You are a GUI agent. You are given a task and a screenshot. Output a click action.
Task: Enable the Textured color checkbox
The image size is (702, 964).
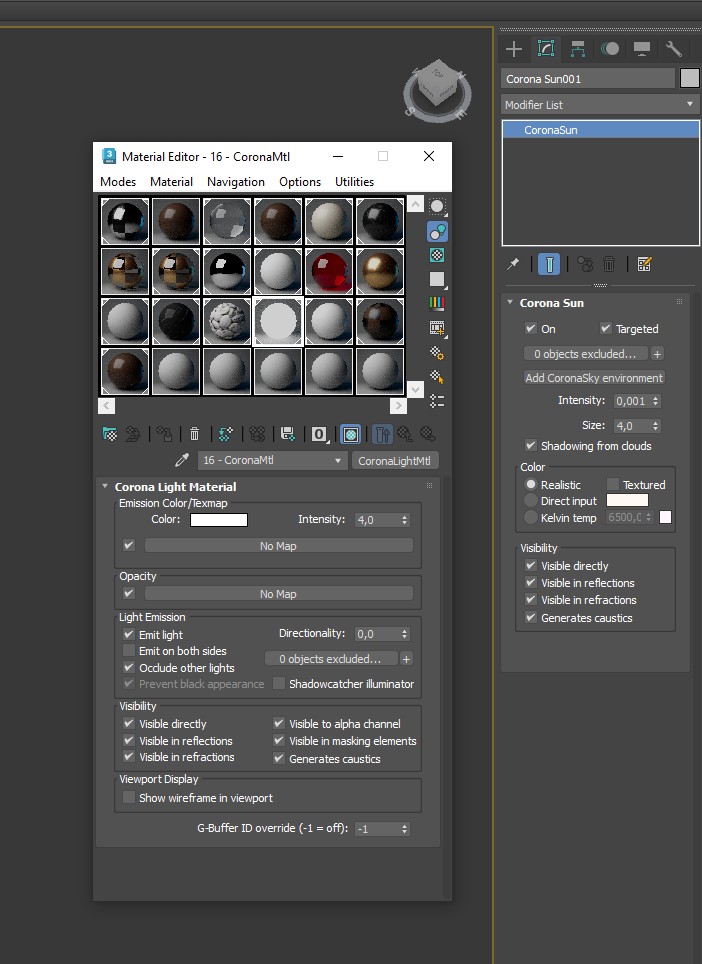(x=613, y=484)
